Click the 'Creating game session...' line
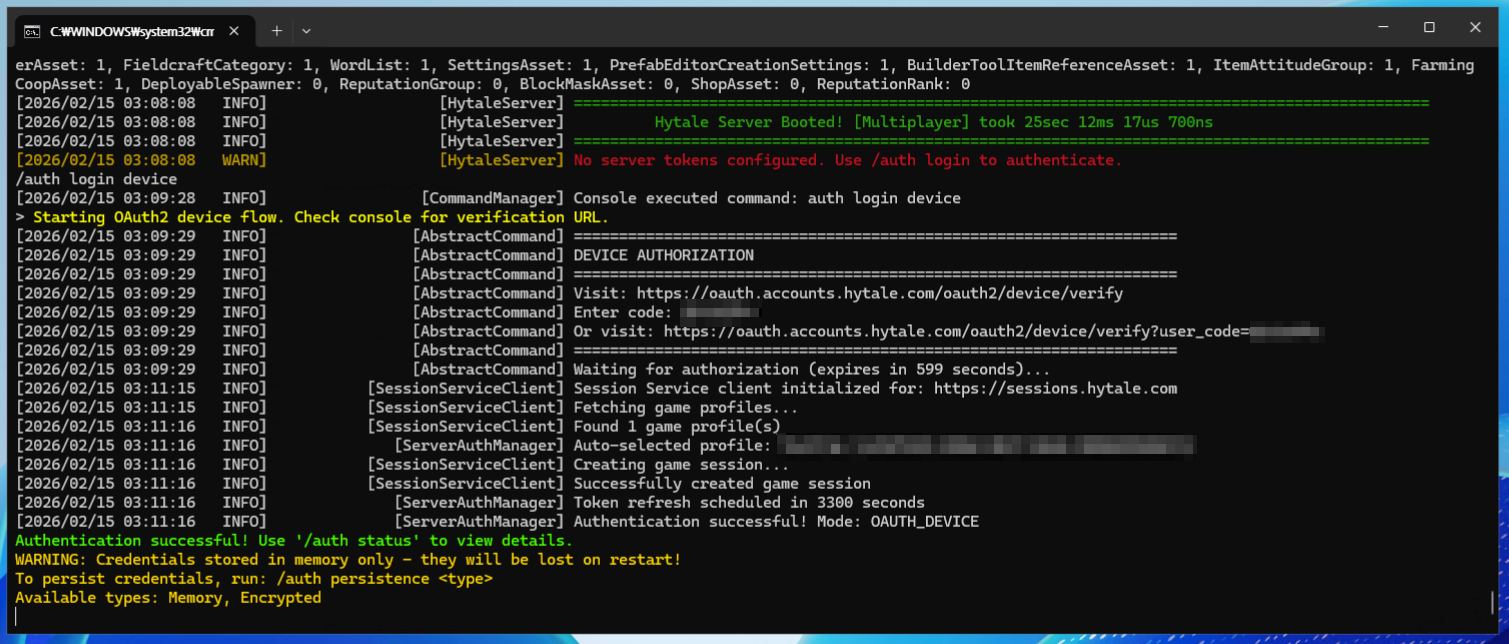Screen dimensions: 1509x644 click(682, 465)
